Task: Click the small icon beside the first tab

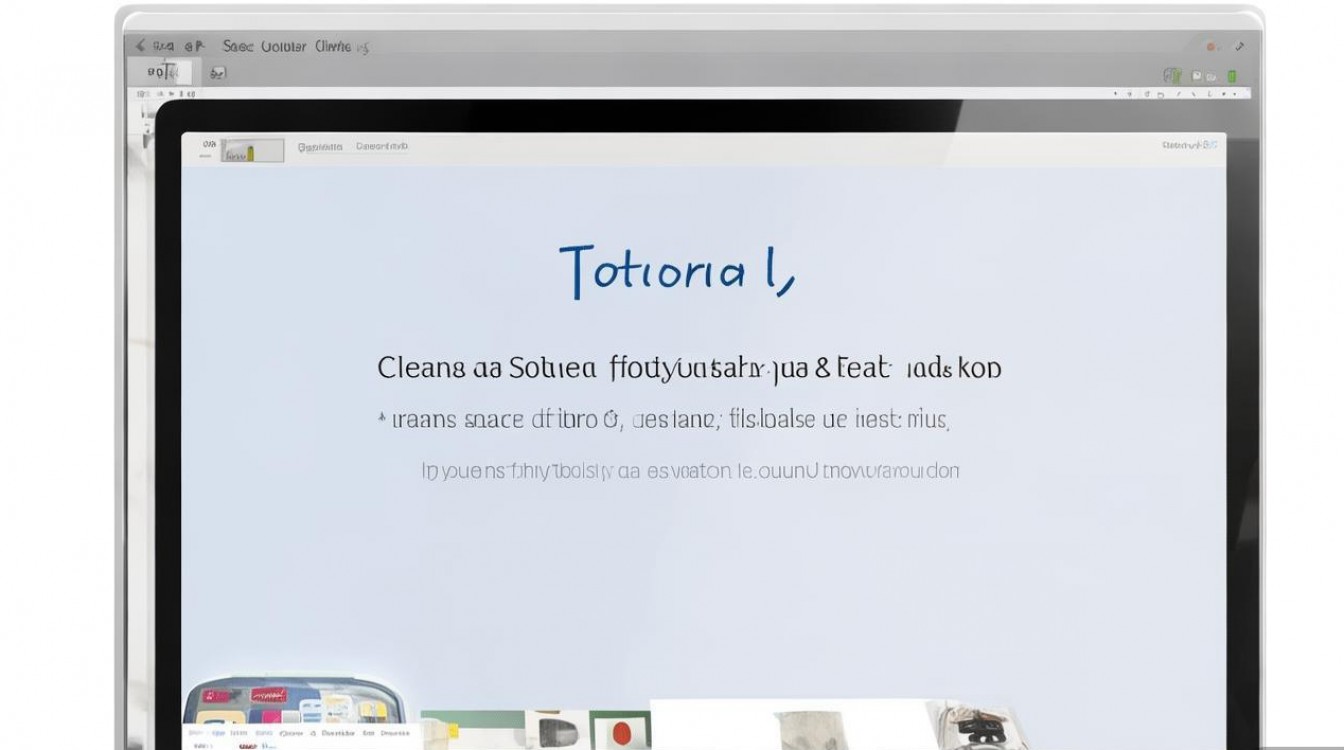Action: (x=218, y=73)
